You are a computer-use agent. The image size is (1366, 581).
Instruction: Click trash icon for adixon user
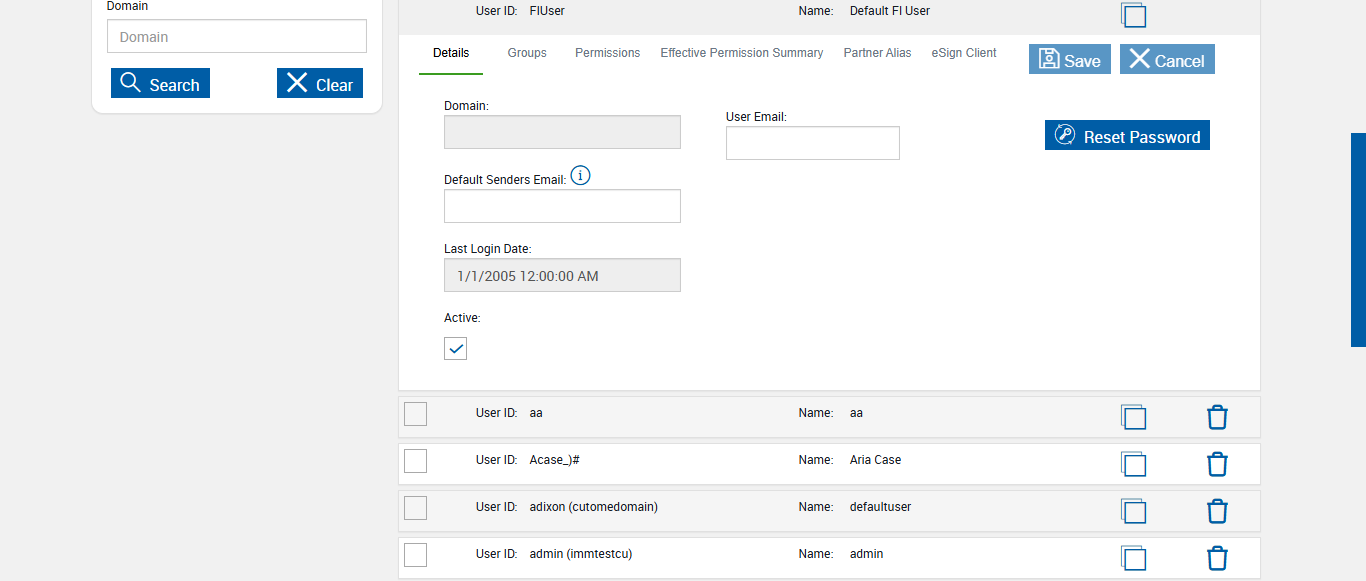tap(1217, 511)
